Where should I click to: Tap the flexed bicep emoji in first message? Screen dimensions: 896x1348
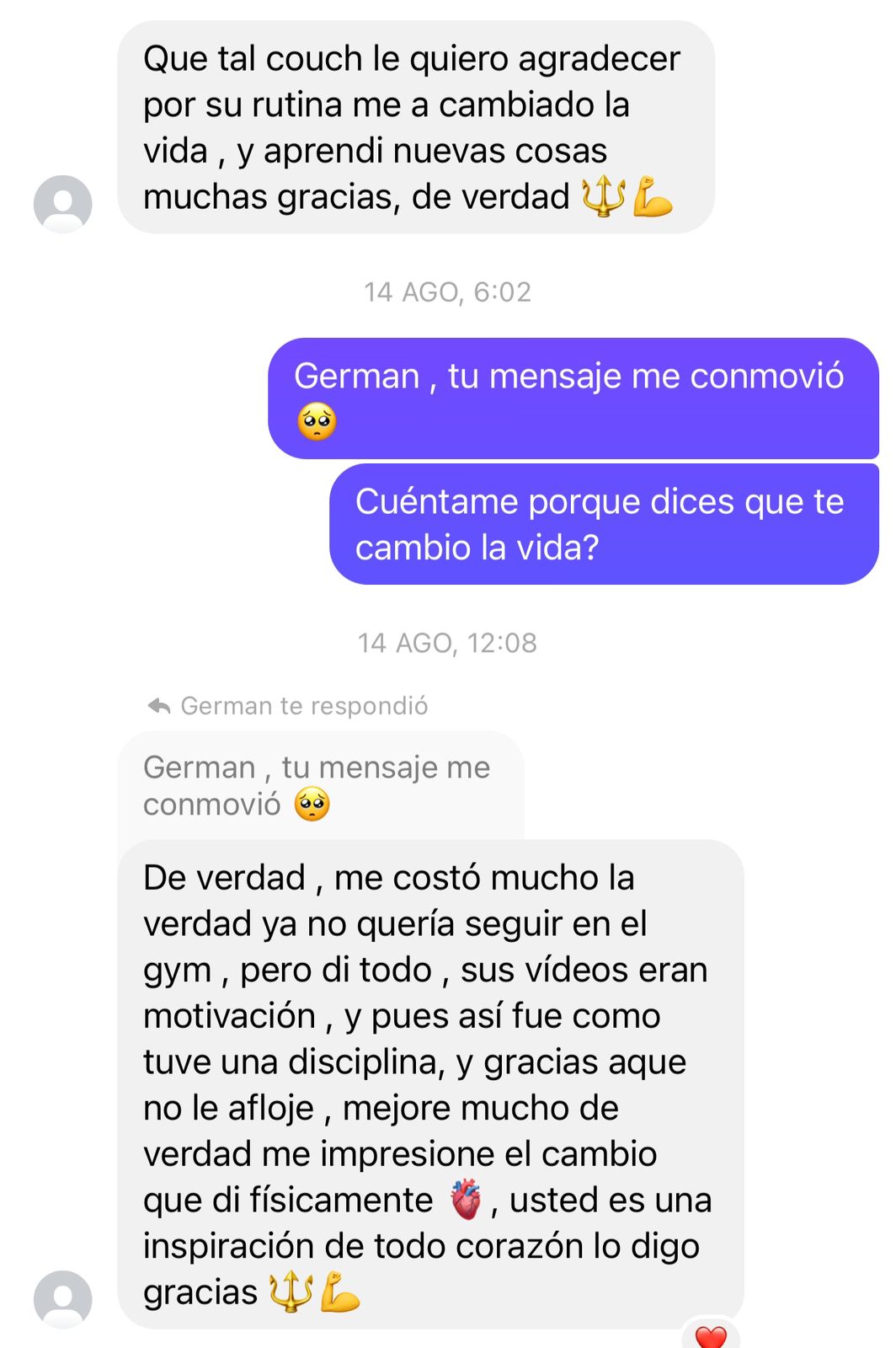pos(653,196)
